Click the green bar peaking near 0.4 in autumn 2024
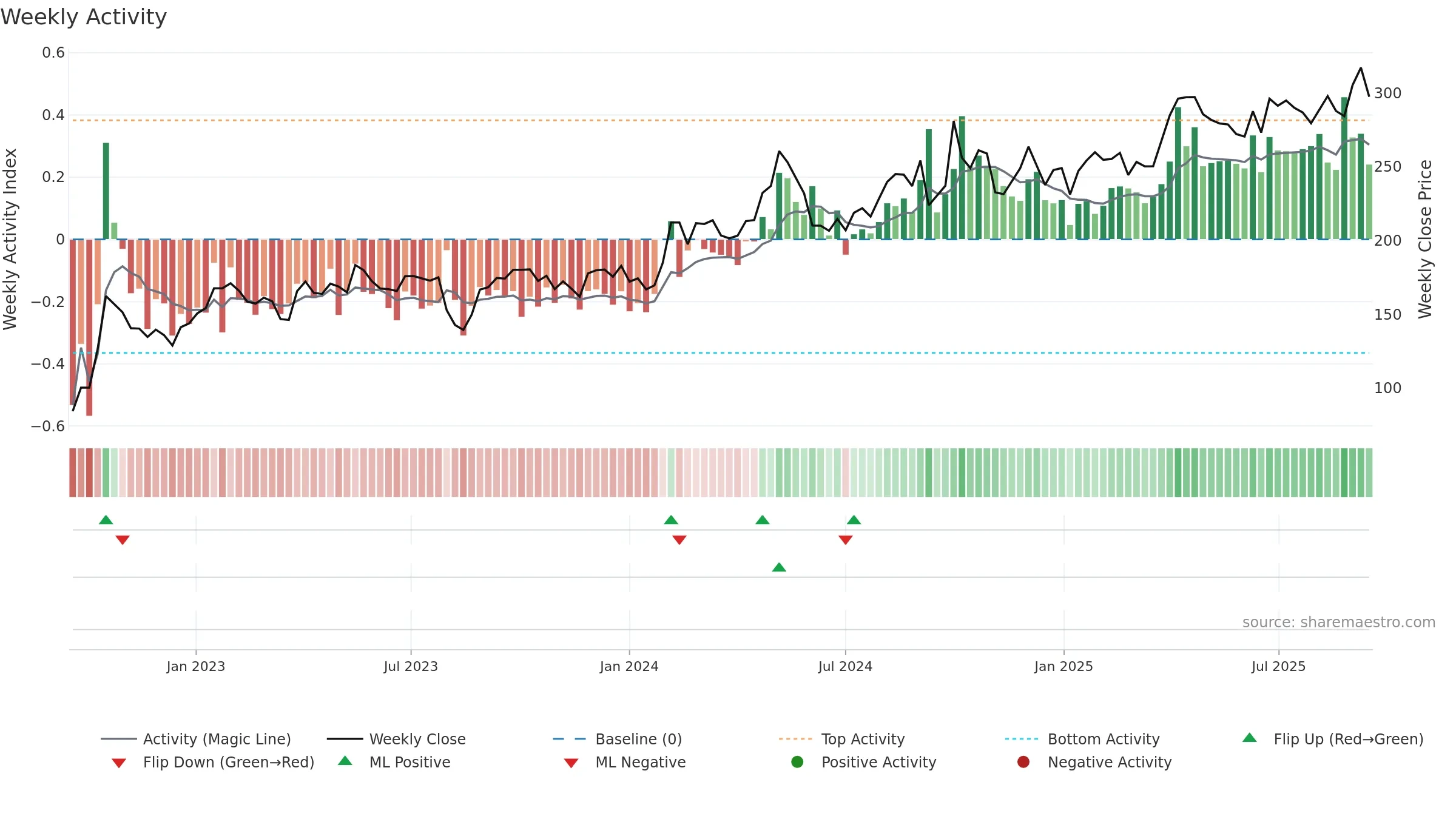 coord(962,178)
